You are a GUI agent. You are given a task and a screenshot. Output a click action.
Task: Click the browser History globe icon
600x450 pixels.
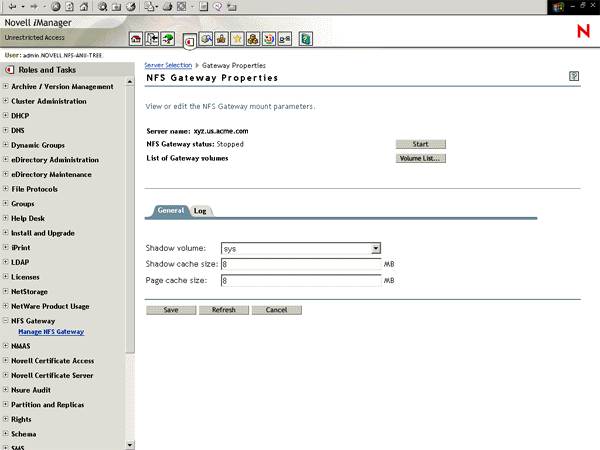[x=131, y=7]
